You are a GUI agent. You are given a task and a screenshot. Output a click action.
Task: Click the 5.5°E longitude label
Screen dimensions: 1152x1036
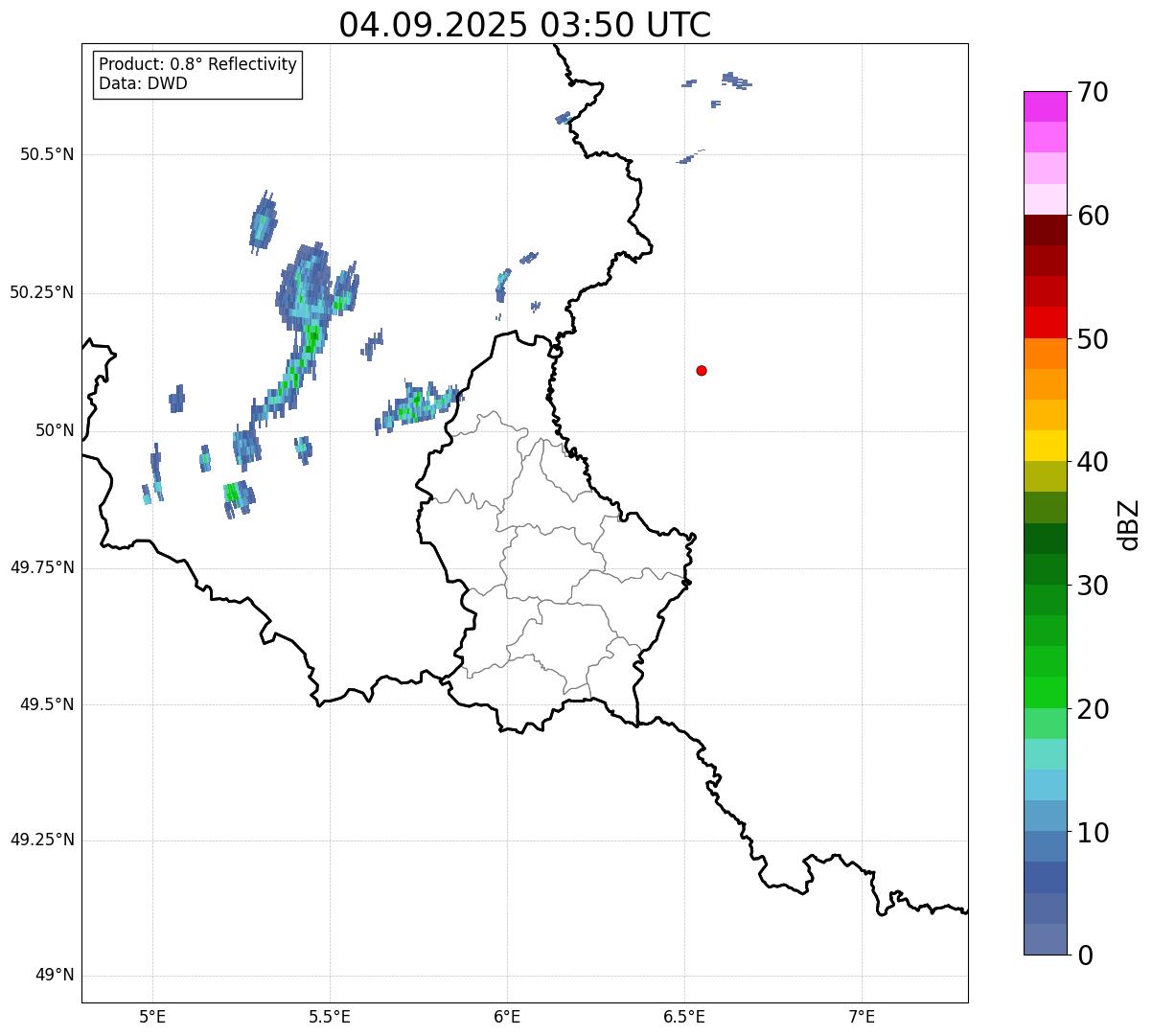[x=330, y=1017]
